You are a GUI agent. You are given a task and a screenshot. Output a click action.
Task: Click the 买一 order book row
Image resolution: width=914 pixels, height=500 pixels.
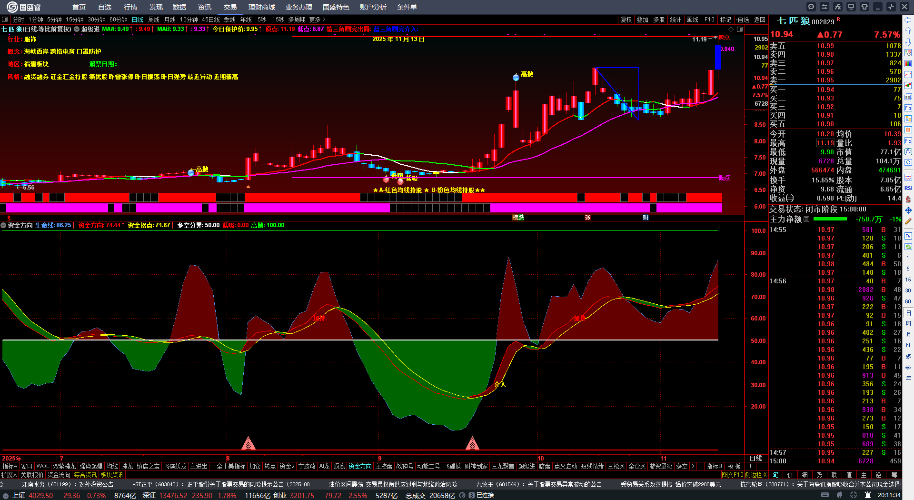coord(835,90)
